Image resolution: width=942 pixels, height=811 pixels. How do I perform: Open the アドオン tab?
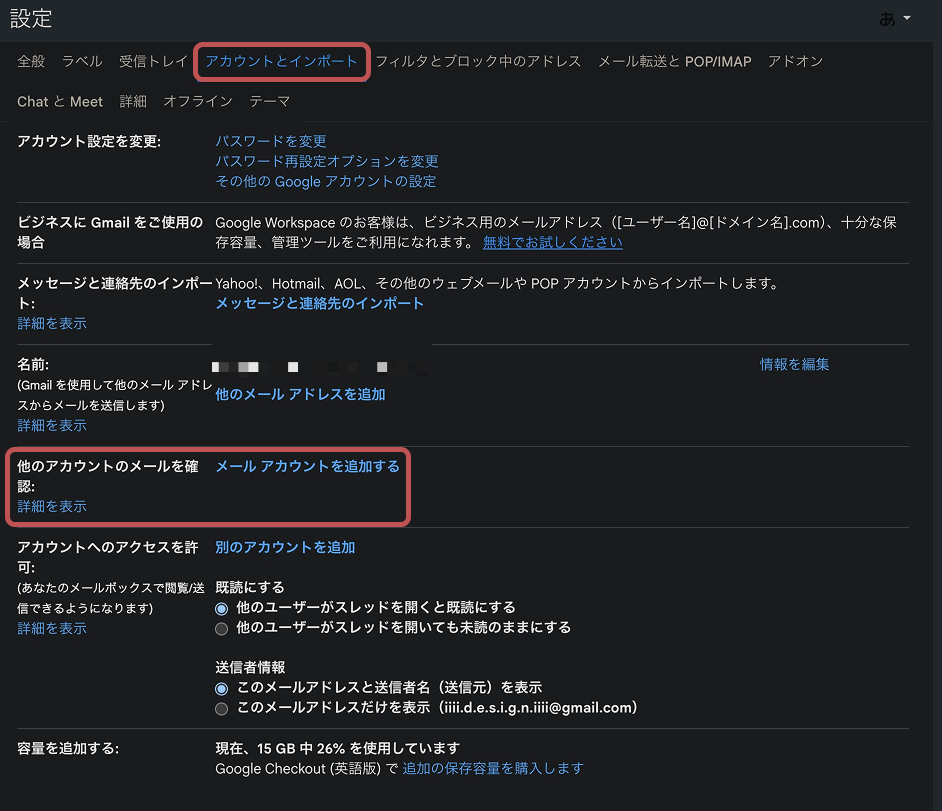[x=796, y=61]
